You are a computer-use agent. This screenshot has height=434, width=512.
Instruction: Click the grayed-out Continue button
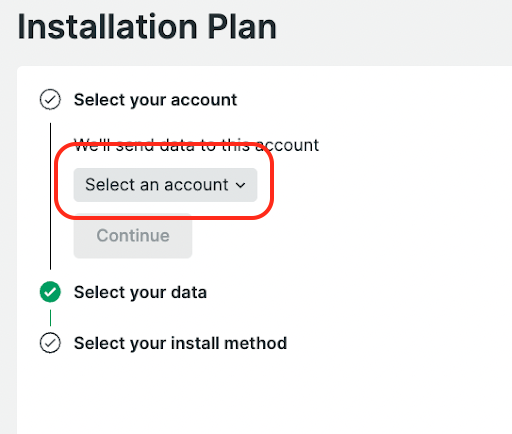(133, 236)
